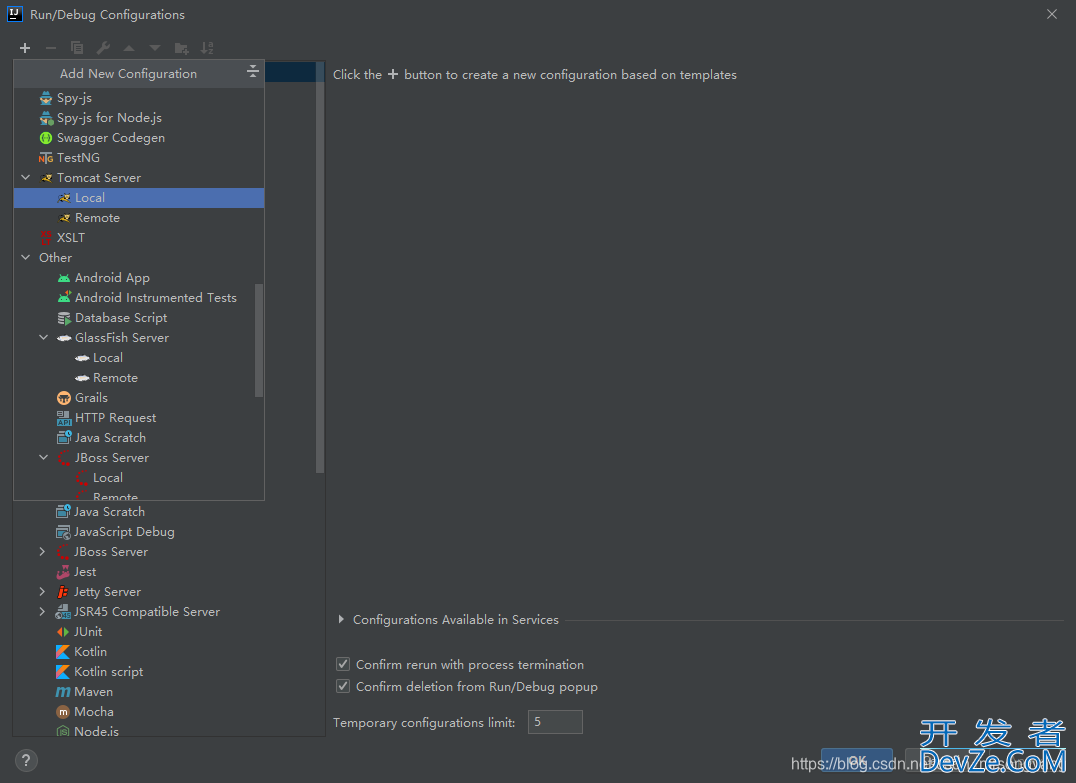Image resolution: width=1076 pixels, height=783 pixels.
Task: Collapse the Tomcat Server group
Action: [x=25, y=178]
